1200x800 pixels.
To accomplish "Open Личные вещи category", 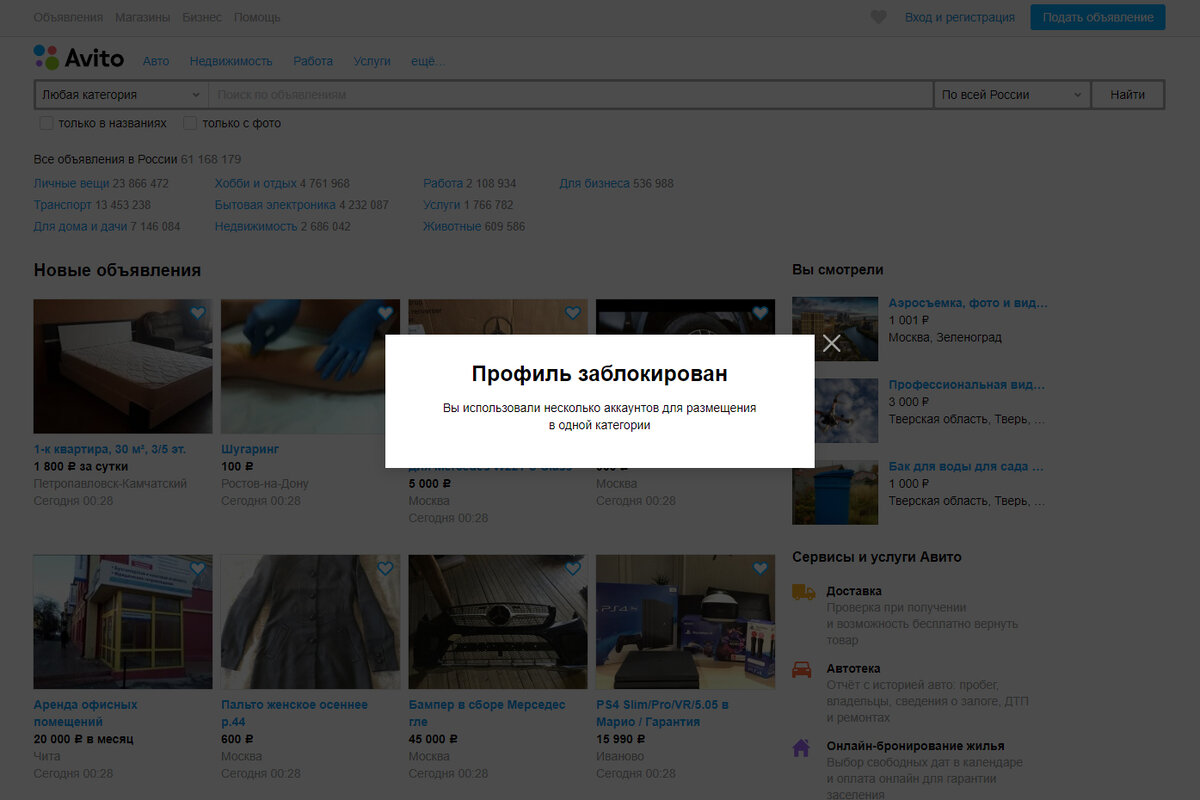I will 71,184.
